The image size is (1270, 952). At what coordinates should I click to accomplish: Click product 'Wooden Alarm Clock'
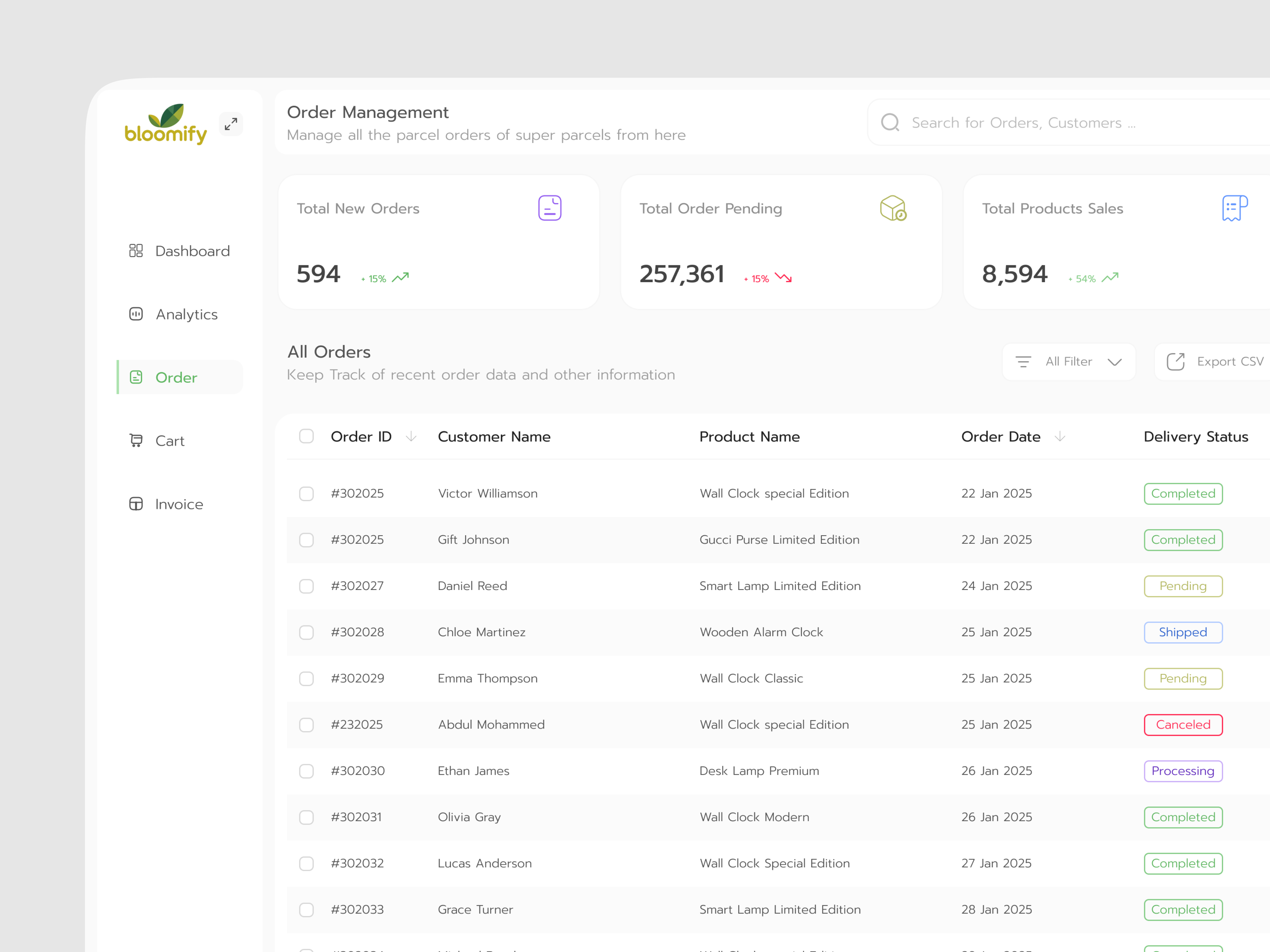761,632
